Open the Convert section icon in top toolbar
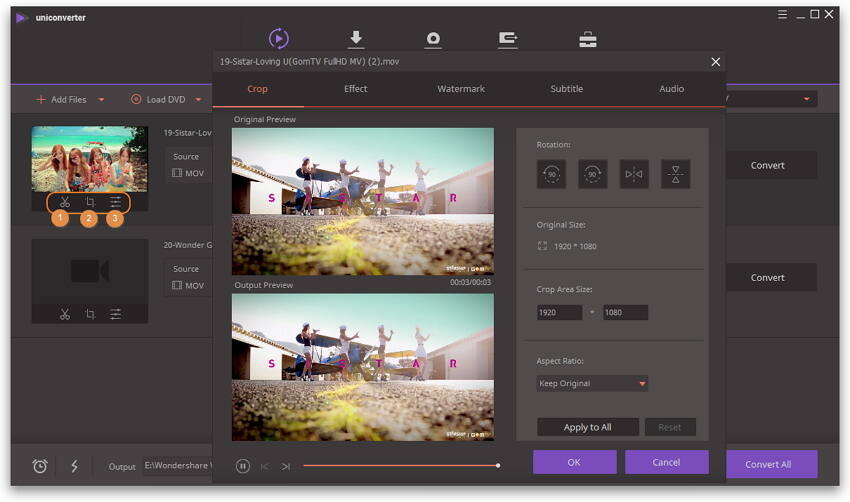Screen dimensions: 850x502 (279, 38)
